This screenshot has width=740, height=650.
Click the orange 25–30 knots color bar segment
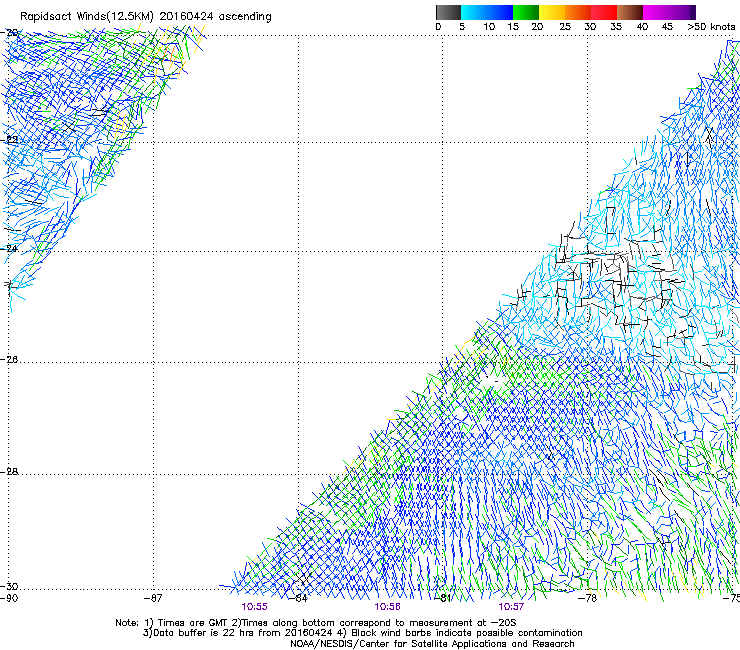578,12
